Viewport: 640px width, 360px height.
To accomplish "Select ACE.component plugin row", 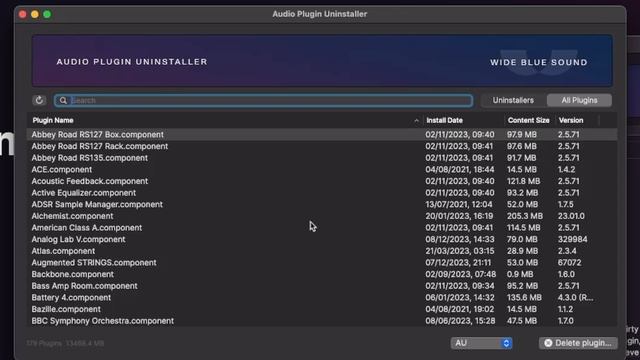I will pos(322,169).
